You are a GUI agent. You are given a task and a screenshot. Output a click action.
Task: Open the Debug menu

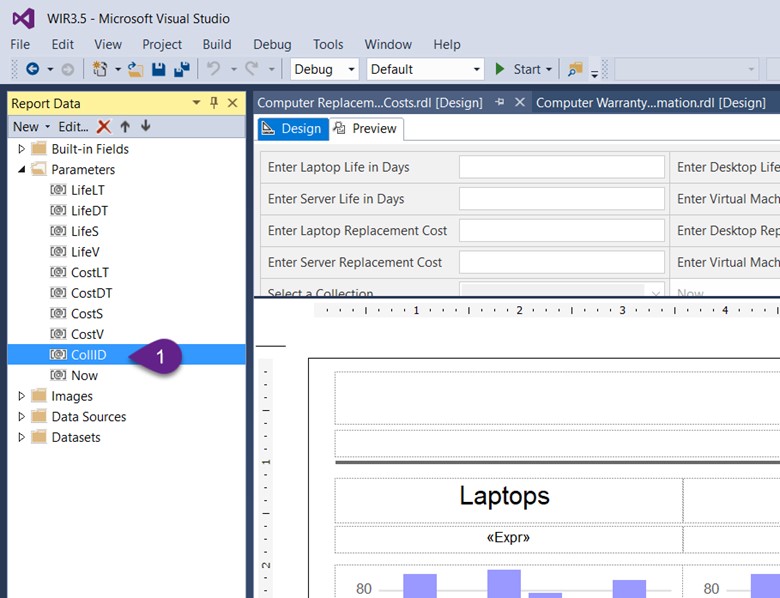272,44
